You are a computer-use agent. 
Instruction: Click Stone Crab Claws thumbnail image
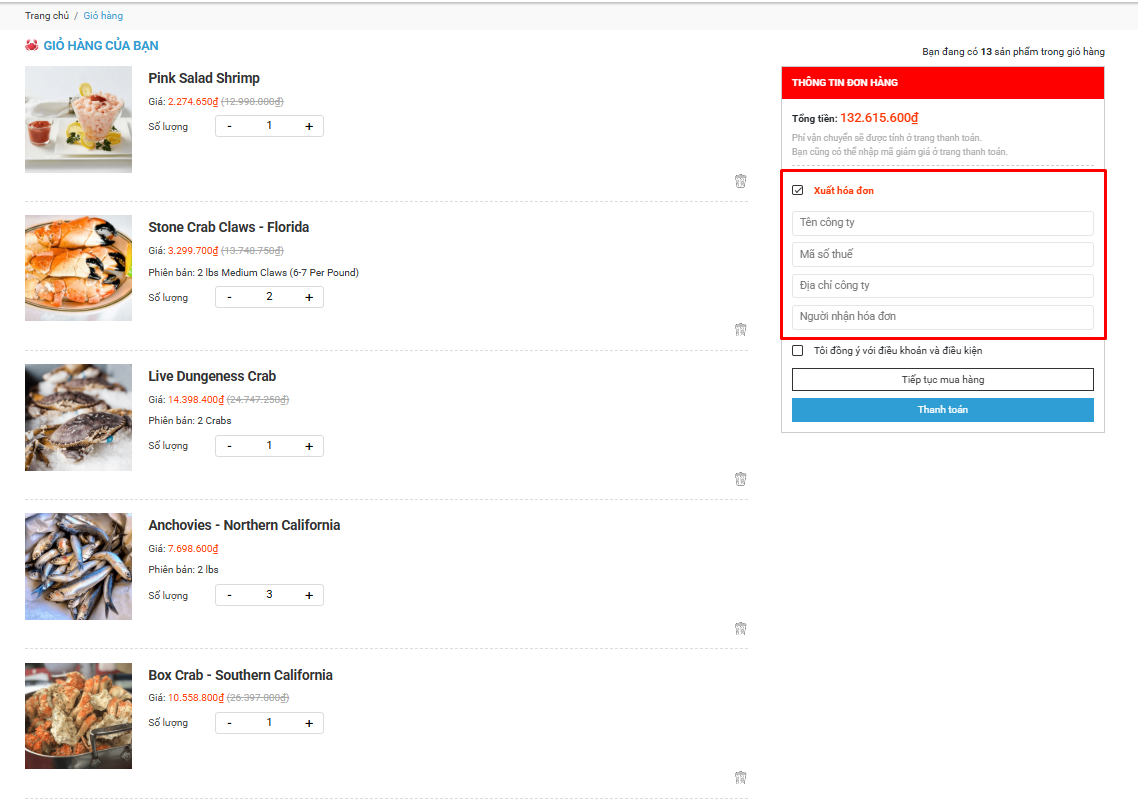[78, 268]
